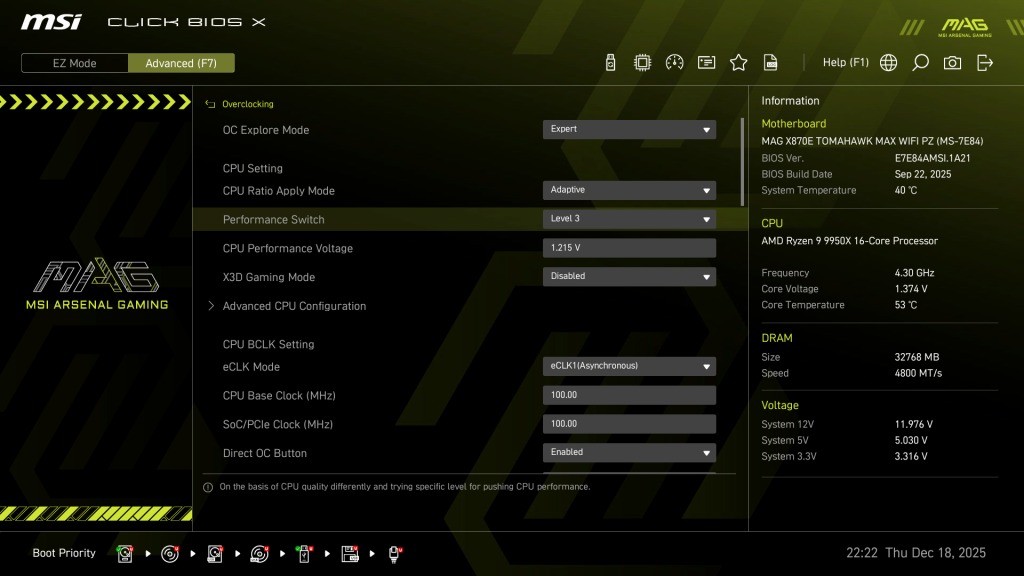Image resolution: width=1024 pixels, height=576 pixels.
Task: Open the OC Explore Mode dropdown
Action: click(x=629, y=129)
